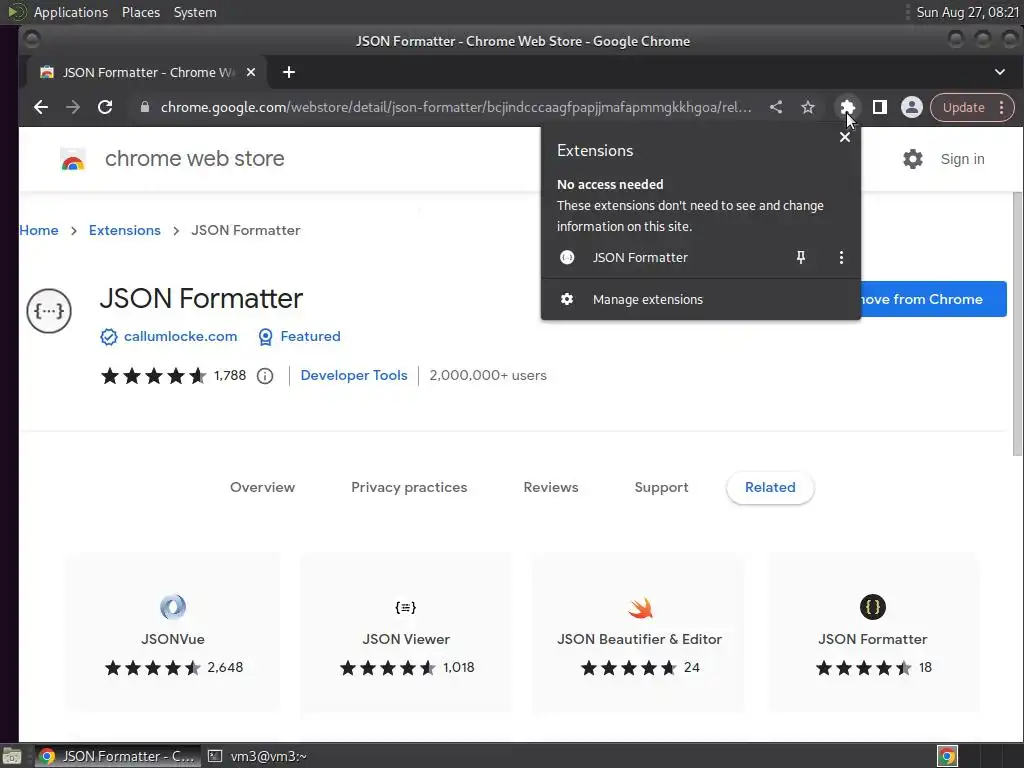This screenshot has width=1024, height=768.
Task: Click the page vertical scrollbar
Action: point(1017,325)
